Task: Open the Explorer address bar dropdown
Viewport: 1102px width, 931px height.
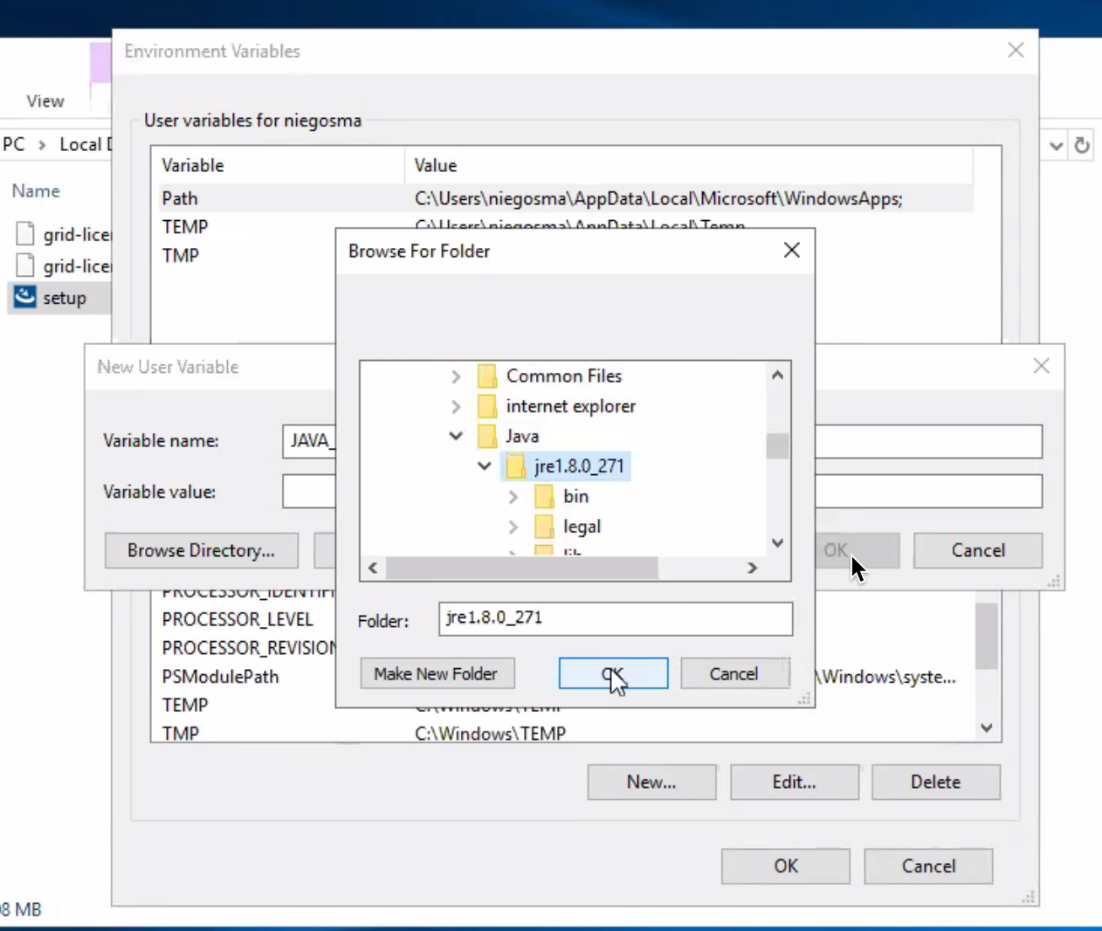Action: [x=1056, y=146]
